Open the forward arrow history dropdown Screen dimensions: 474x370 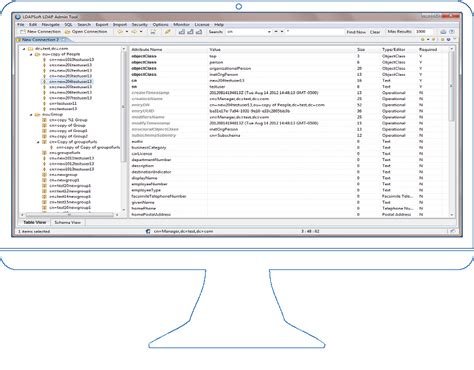point(141,32)
